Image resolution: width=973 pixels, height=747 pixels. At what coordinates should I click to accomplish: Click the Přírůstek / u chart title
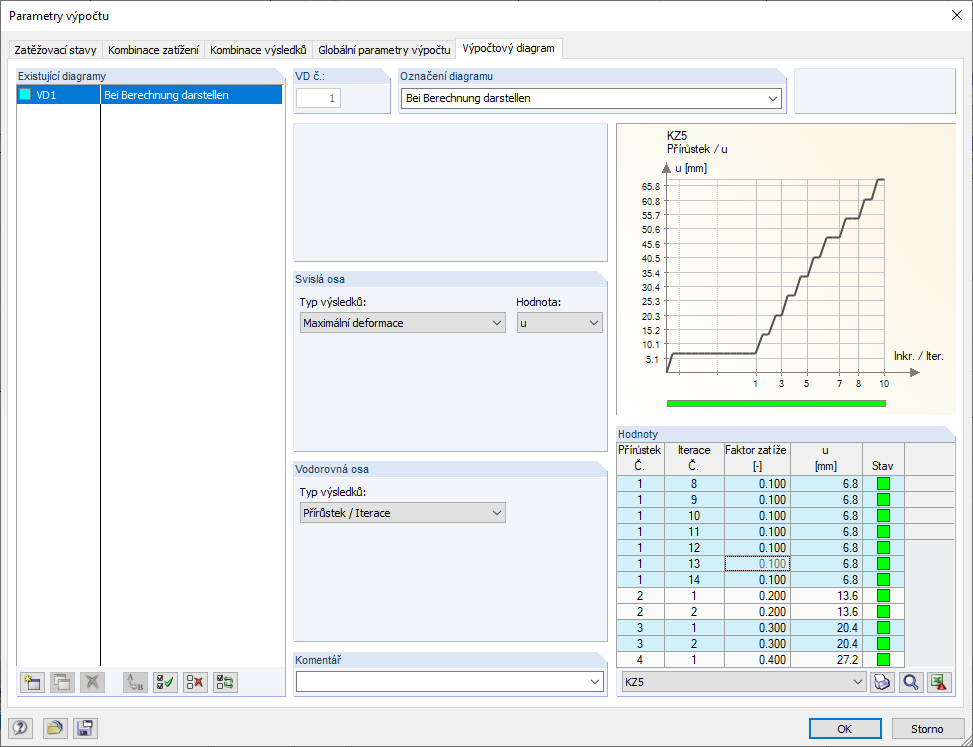[x=697, y=149]
